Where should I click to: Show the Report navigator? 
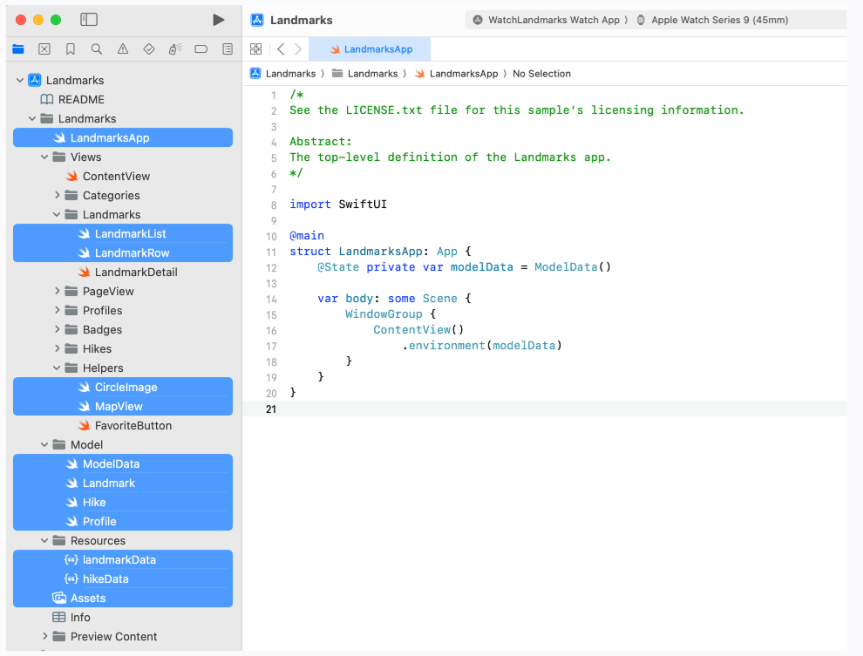[227, 49]
